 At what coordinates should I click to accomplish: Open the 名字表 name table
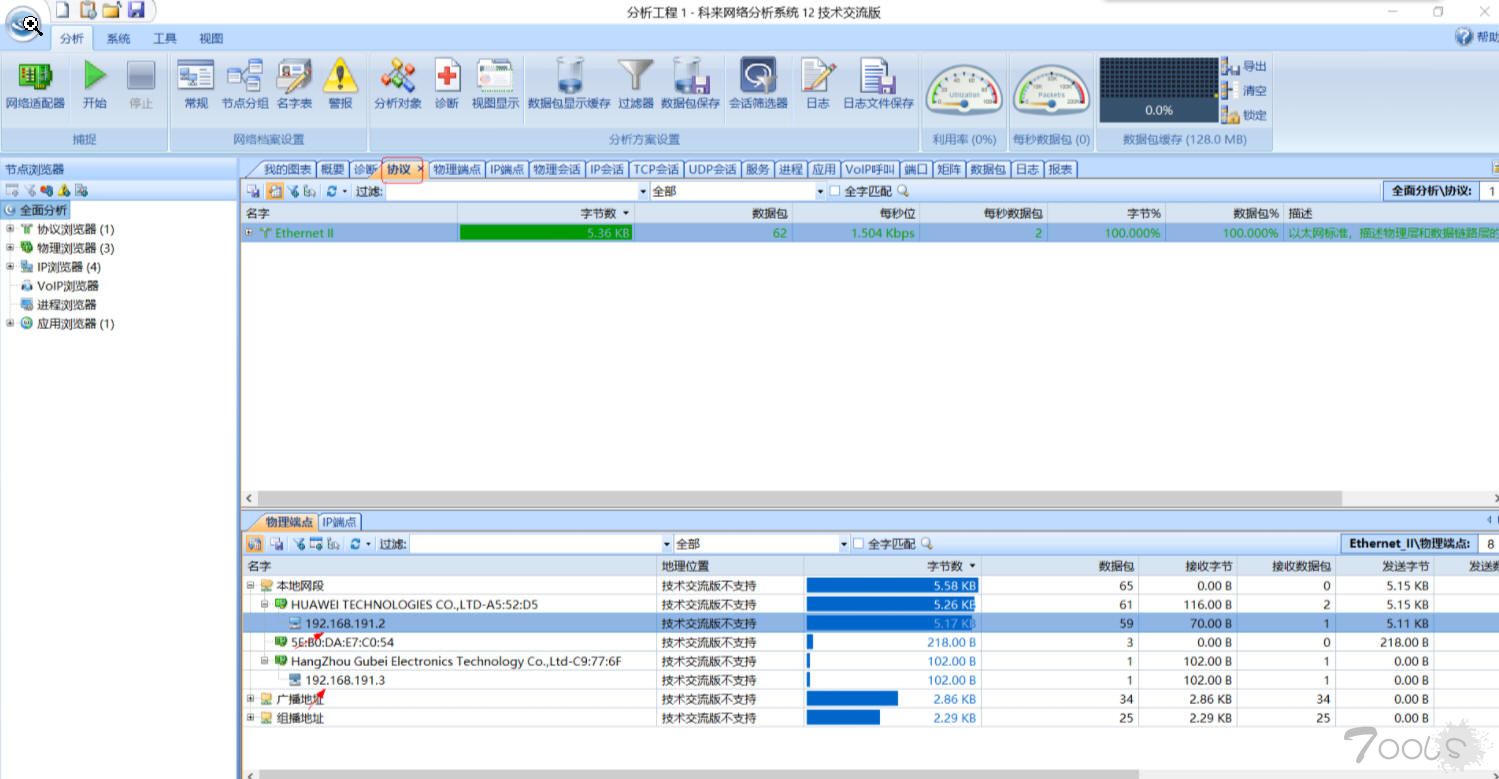[294, 85]
